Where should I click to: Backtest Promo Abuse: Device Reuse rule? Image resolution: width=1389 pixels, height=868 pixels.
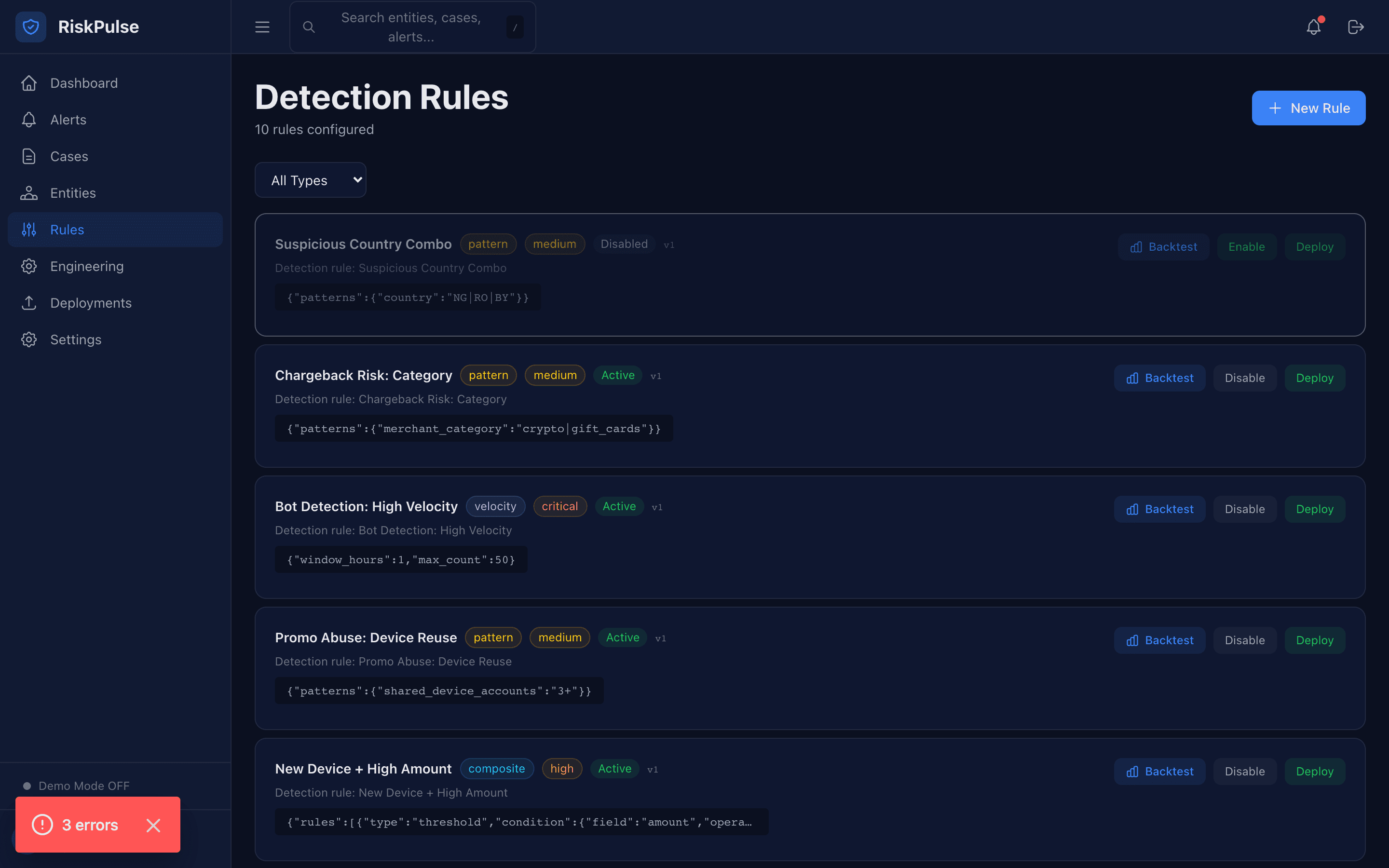1159,640
